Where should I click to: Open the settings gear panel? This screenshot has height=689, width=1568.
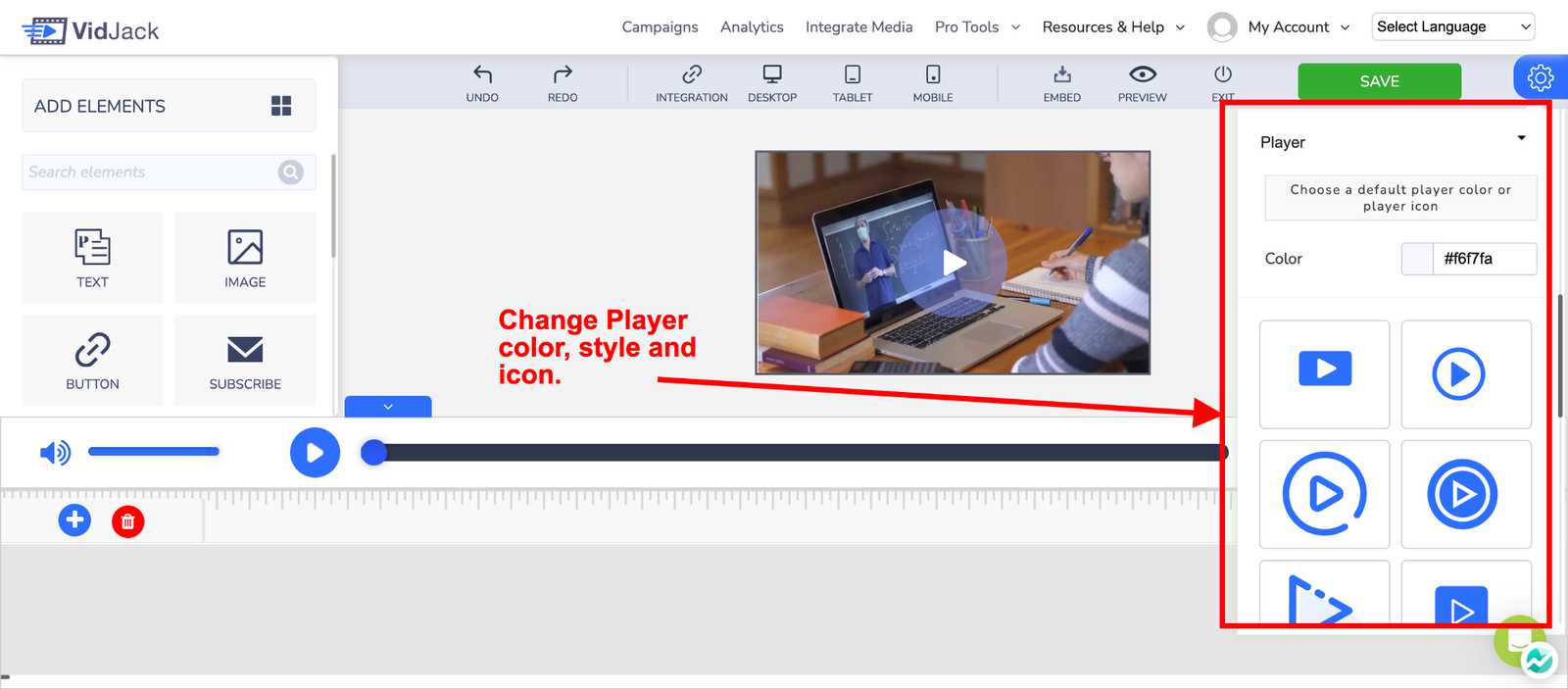point(1541,77)
